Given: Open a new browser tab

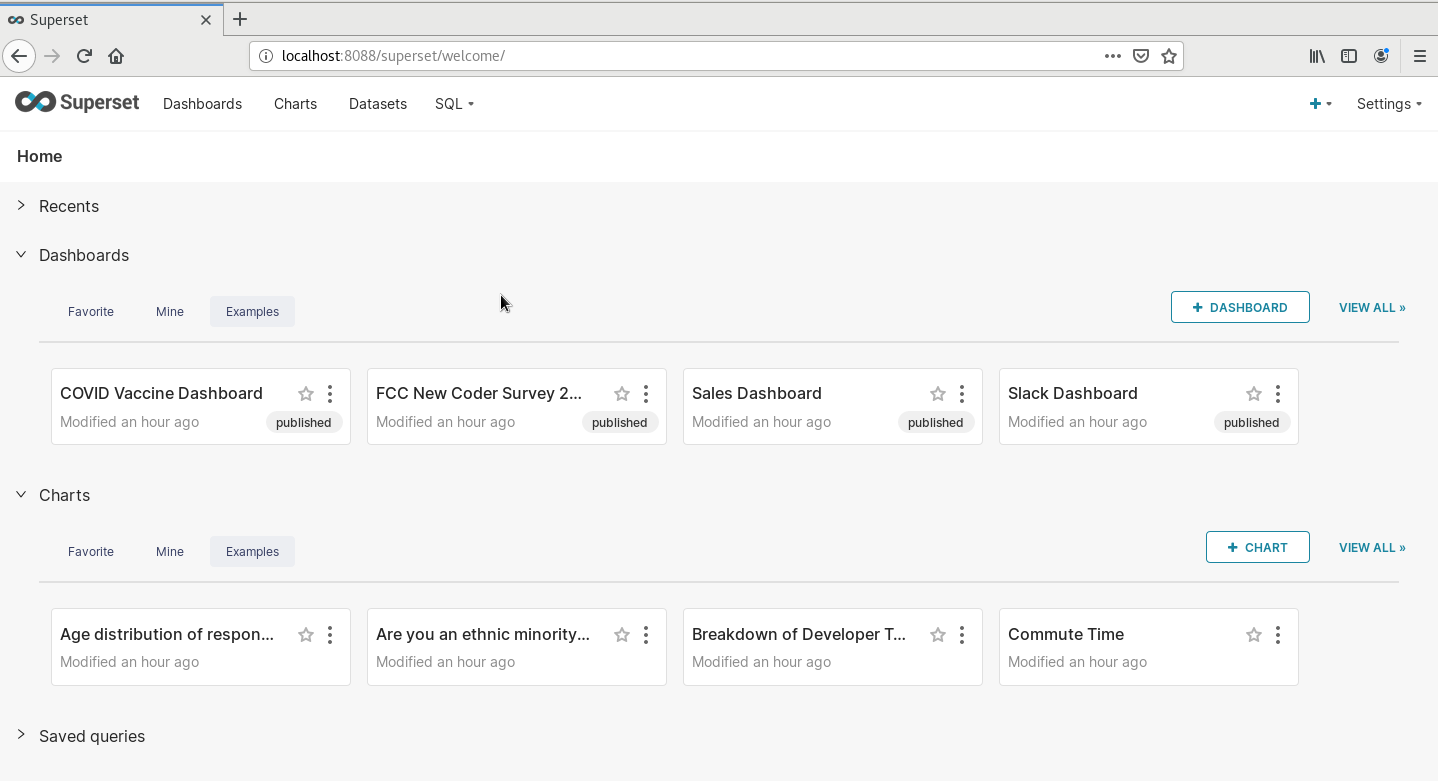Looking at the screenshot, I should (240, 19).
